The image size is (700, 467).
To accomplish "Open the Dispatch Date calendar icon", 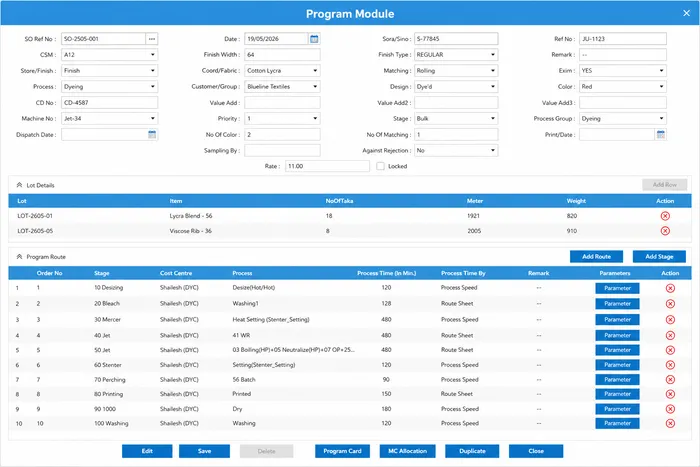I will point(152,134).
